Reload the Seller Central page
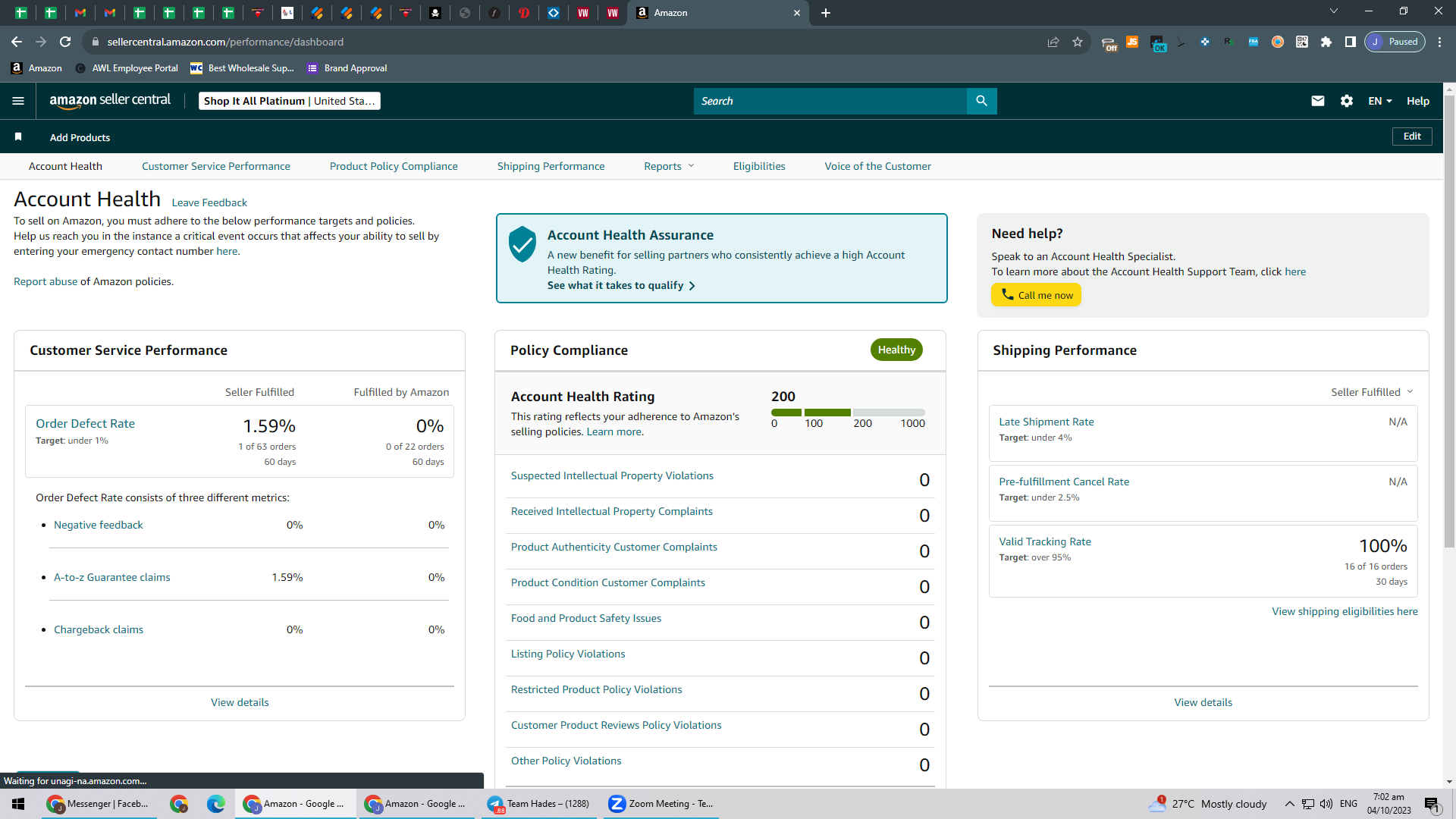Image resolution: width=1456 pixels, height=819 pixels. point(65,42)
